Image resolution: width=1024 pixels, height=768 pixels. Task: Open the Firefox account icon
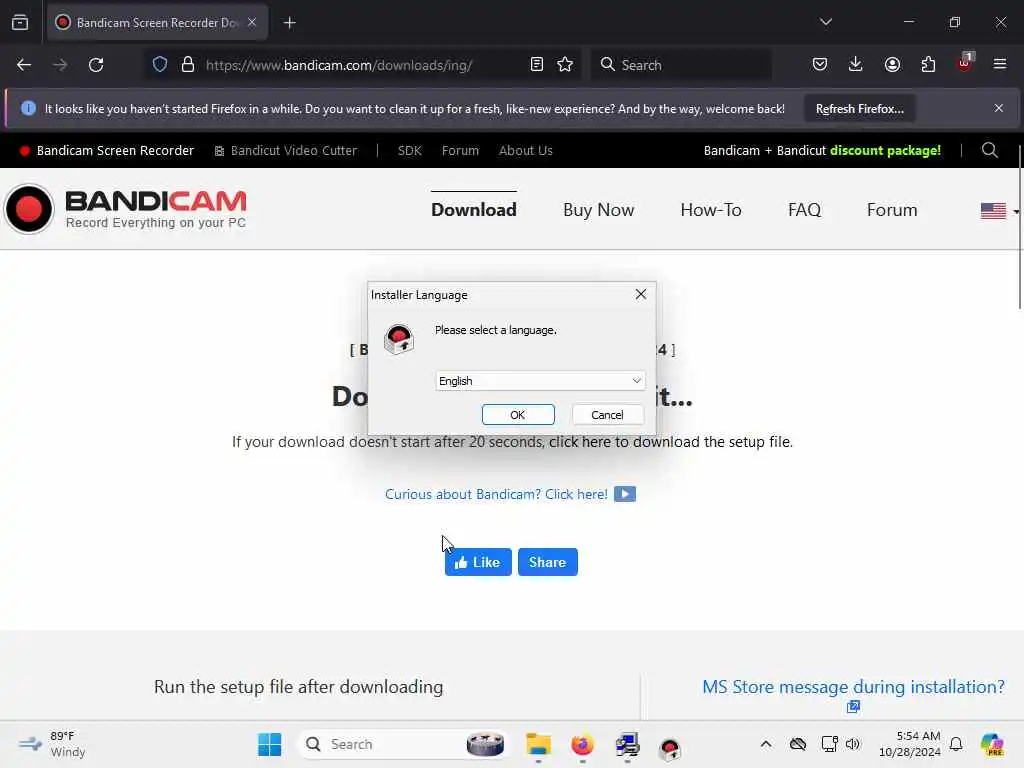coord(892,65)
